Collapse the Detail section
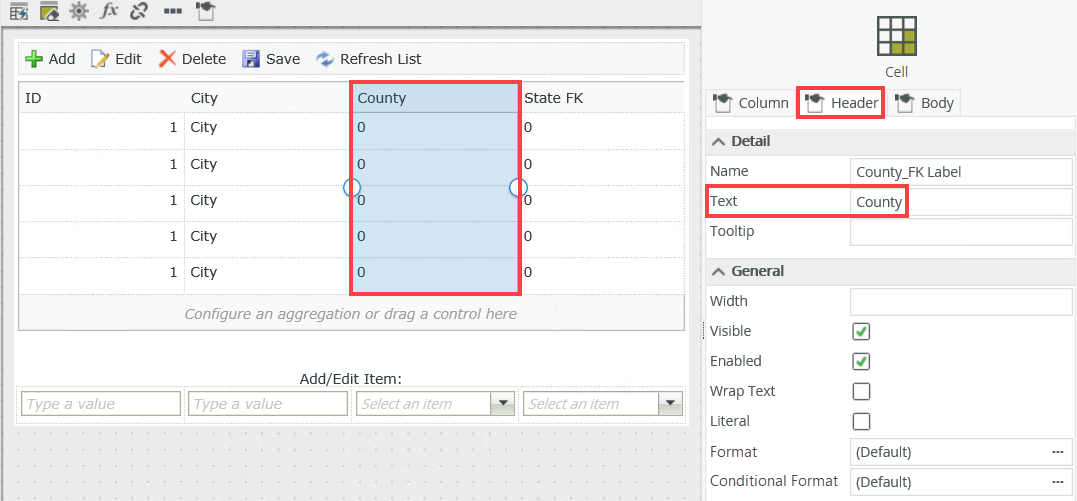This screenshot has width=1077, height=501. (718, 141)
